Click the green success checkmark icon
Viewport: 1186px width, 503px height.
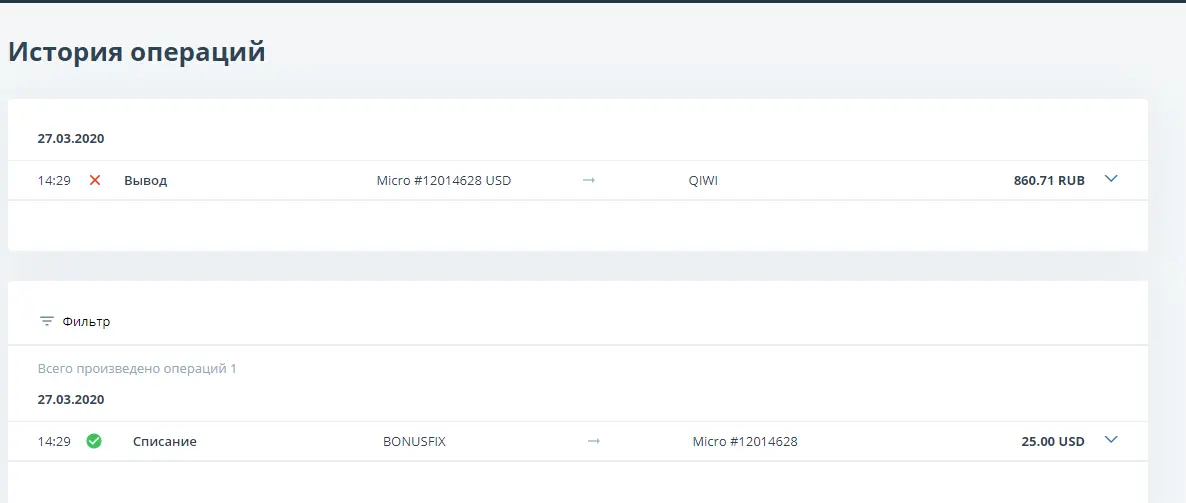tap(94, 441)
